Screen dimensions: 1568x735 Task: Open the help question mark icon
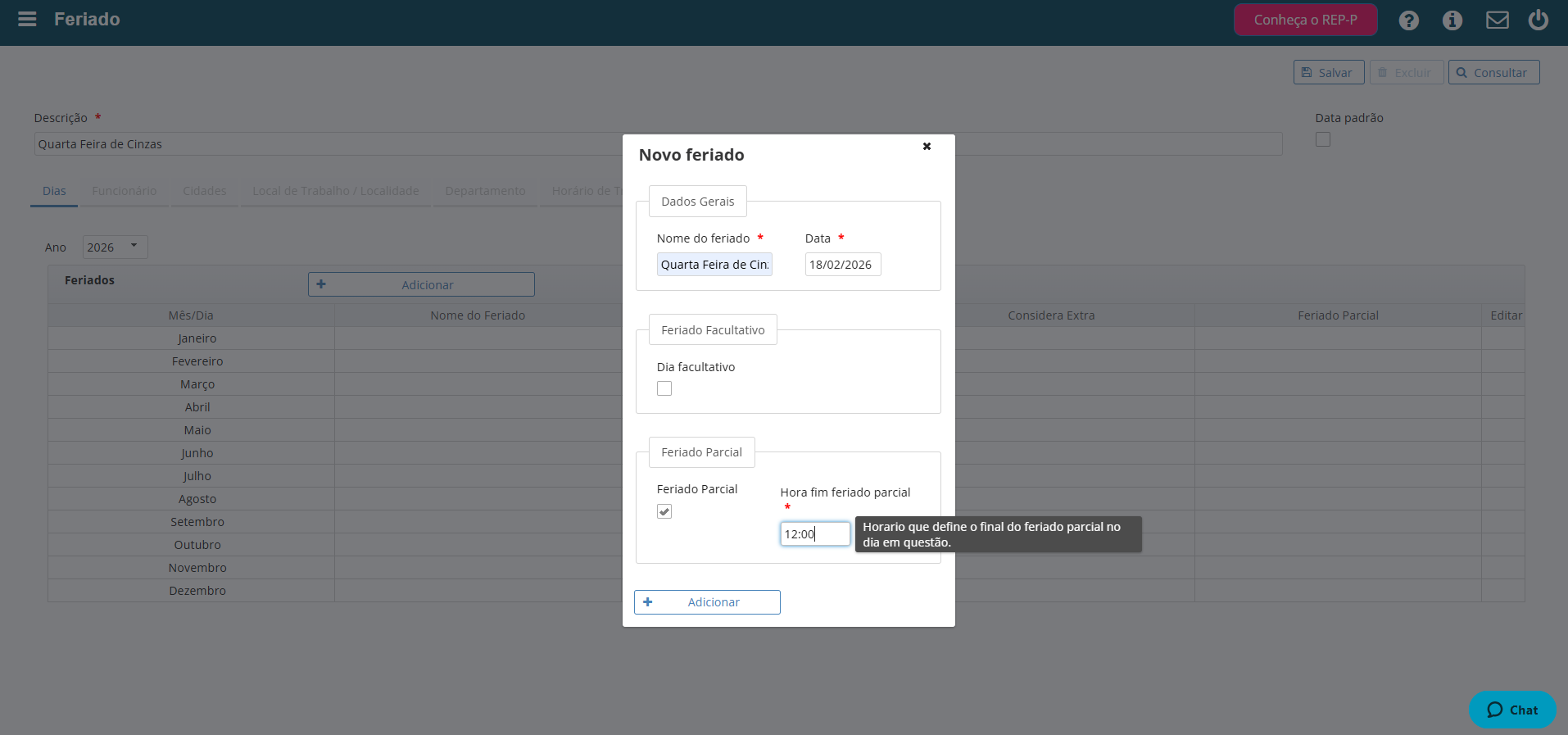1408,20
